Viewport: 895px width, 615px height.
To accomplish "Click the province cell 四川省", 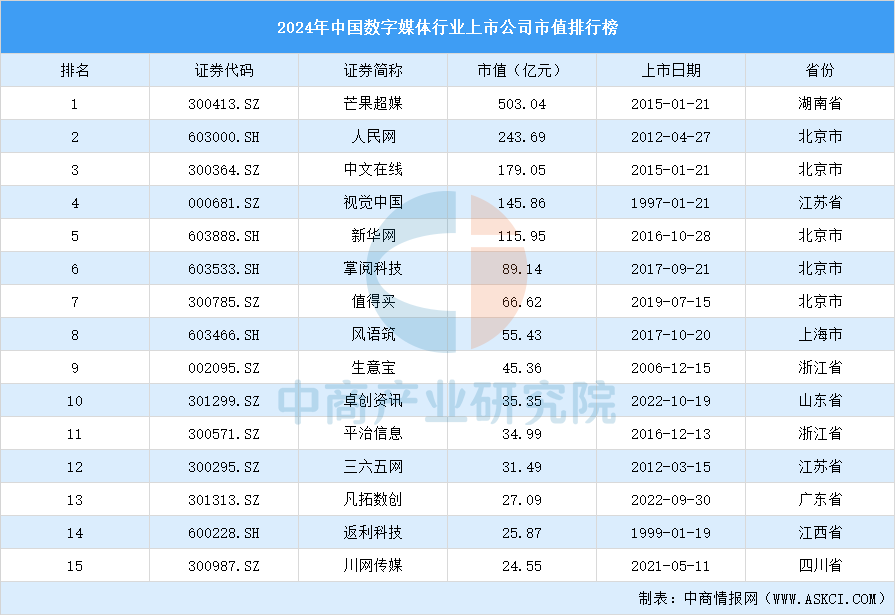I will point(820,566).
